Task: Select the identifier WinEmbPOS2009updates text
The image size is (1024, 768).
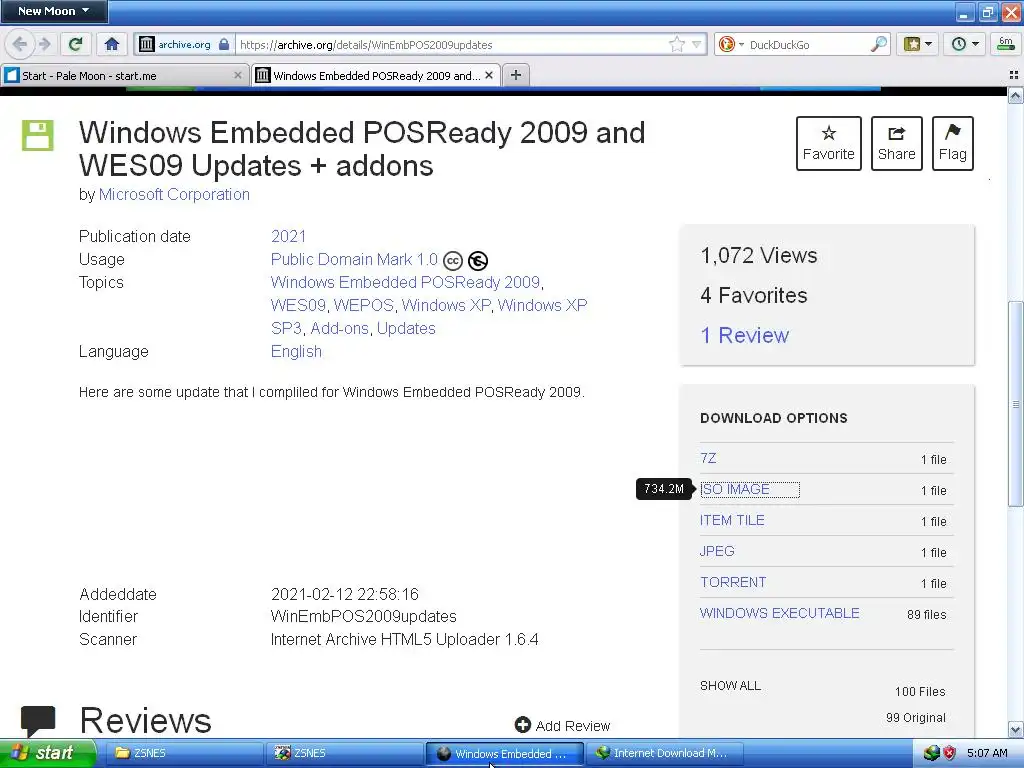Action: (x=364, y=616)
